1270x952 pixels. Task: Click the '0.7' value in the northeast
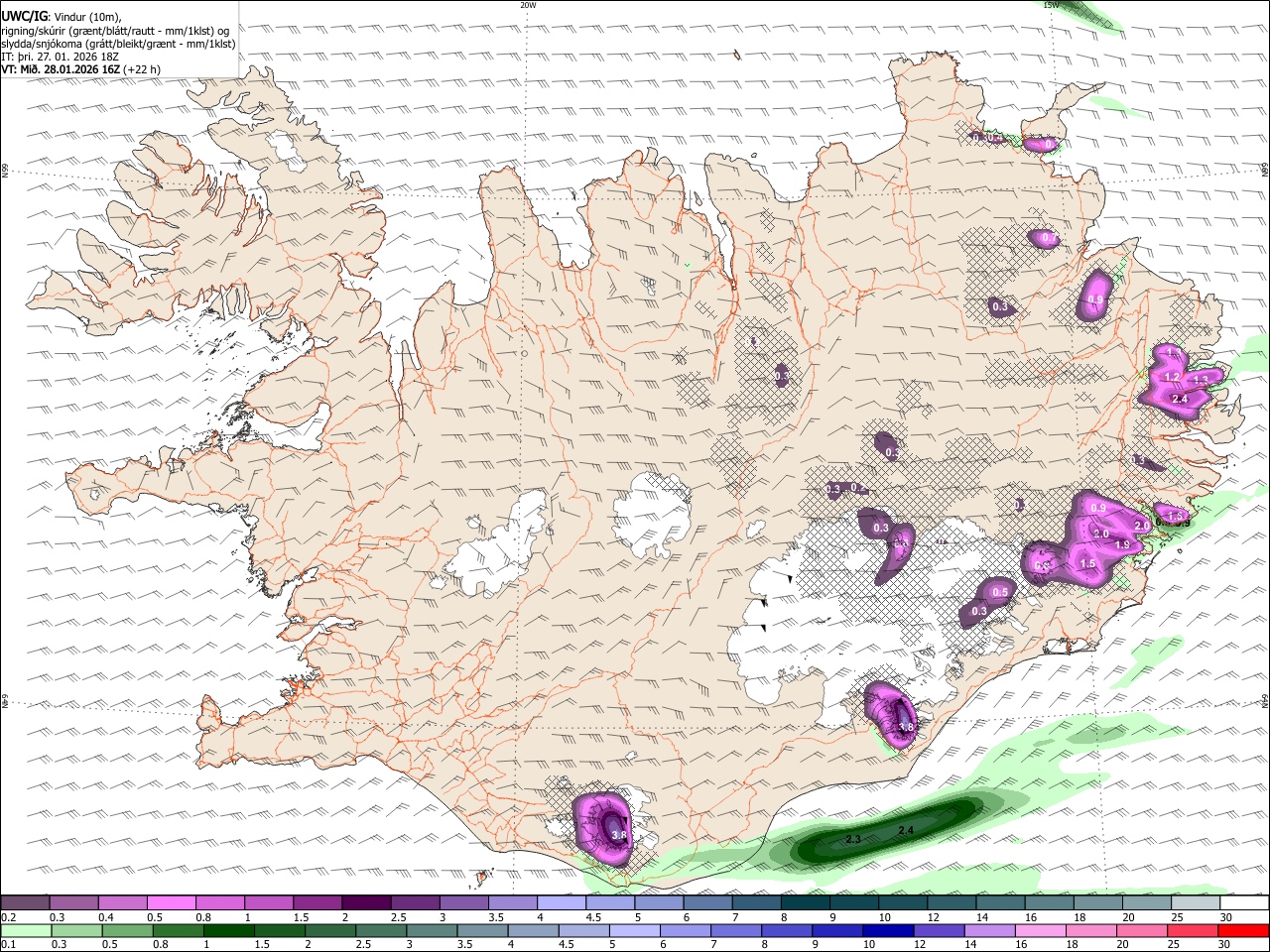[1048, 238]
